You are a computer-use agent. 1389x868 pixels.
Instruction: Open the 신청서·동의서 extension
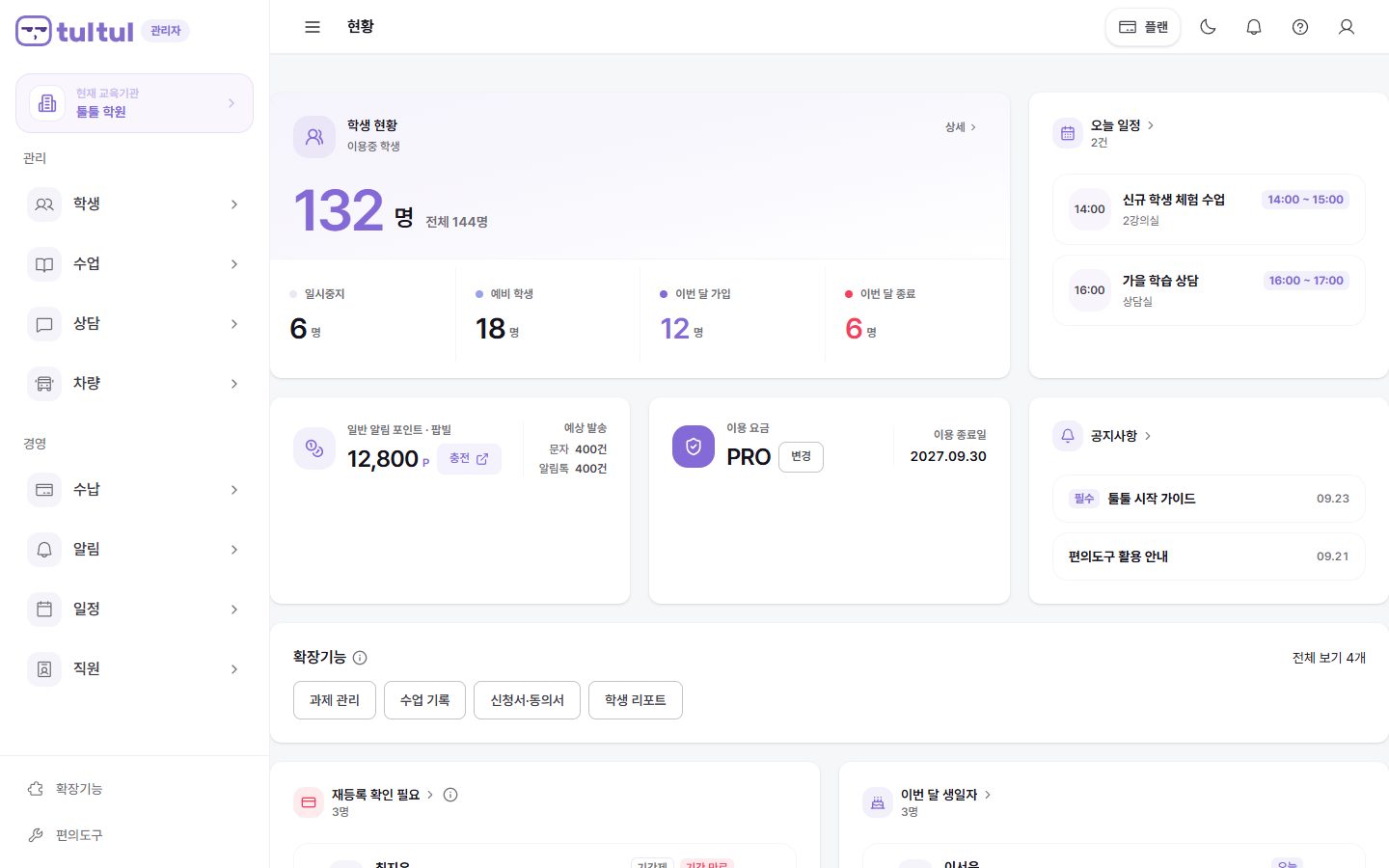tap(527, 700)
